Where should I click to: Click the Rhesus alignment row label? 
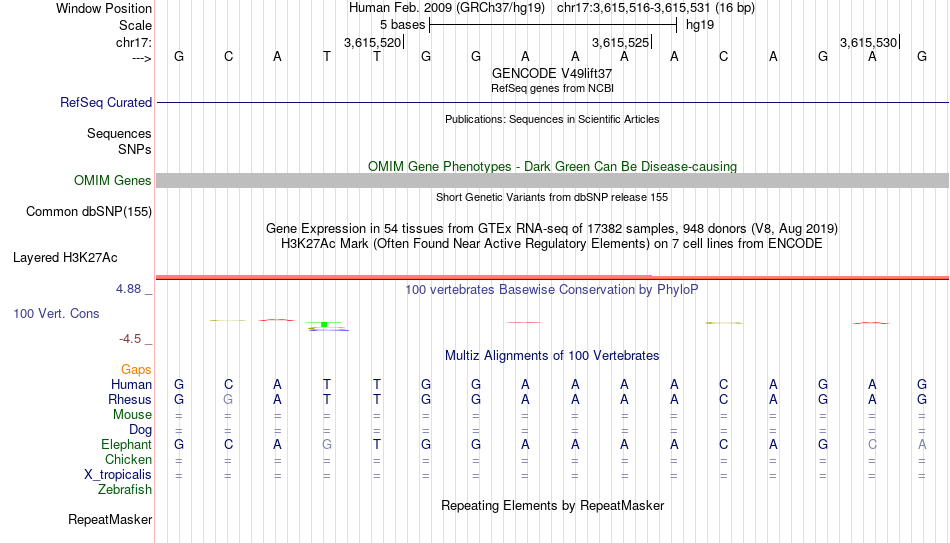130,400
